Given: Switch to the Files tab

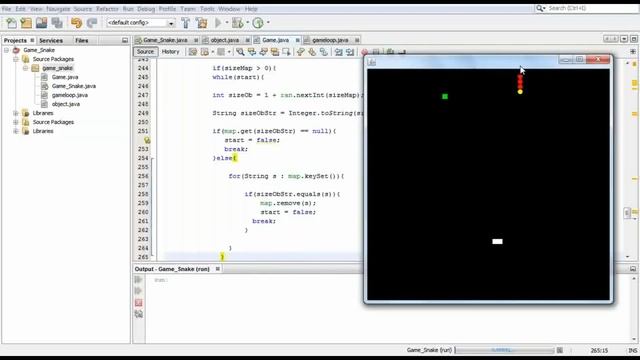Looking at the screenshot, I should pos(82,40).
